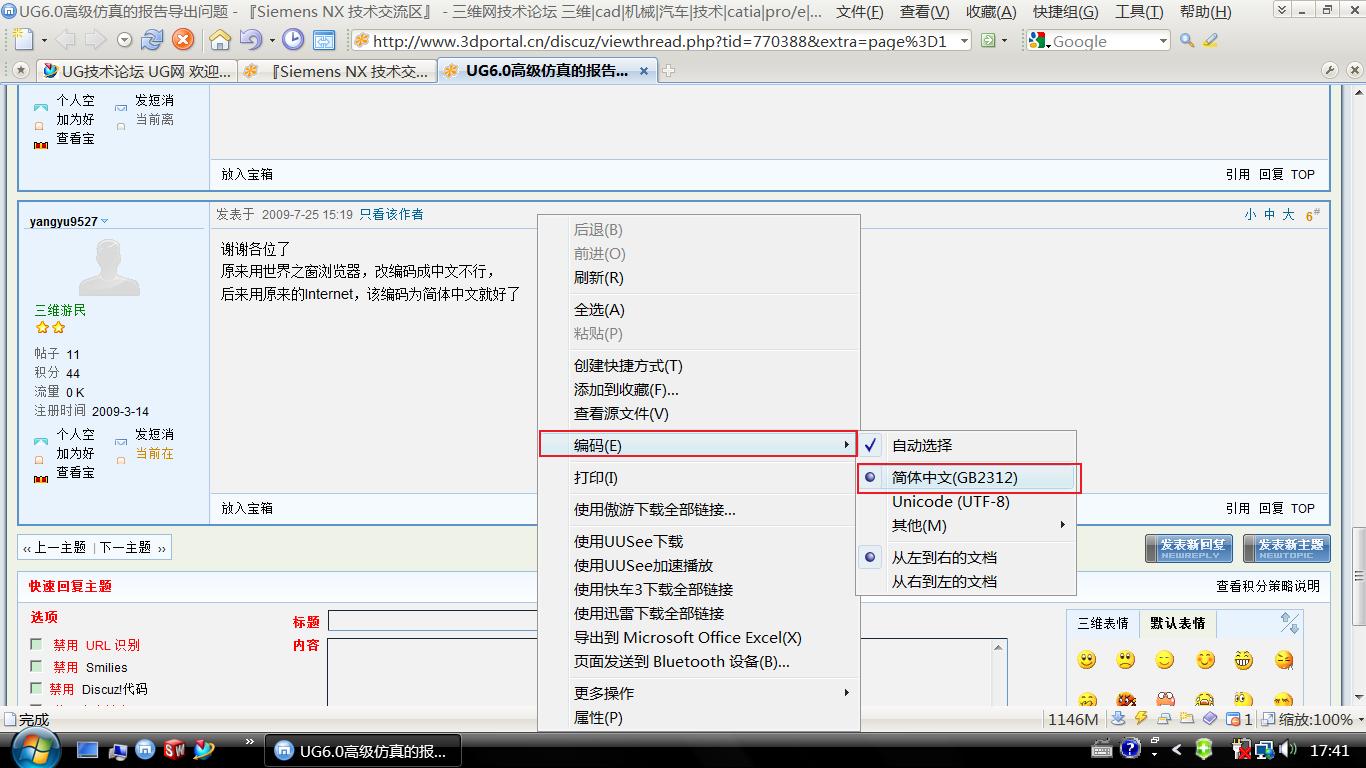Choose Unicode (UTF-8) encoding

(966, 502)
